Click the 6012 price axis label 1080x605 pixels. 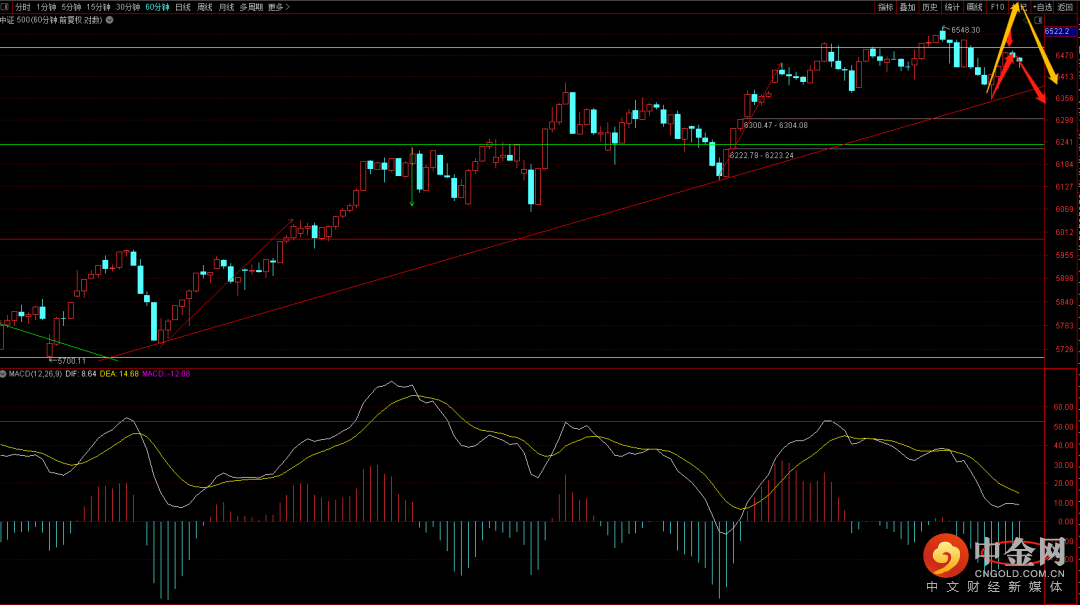coord(1064,232)
